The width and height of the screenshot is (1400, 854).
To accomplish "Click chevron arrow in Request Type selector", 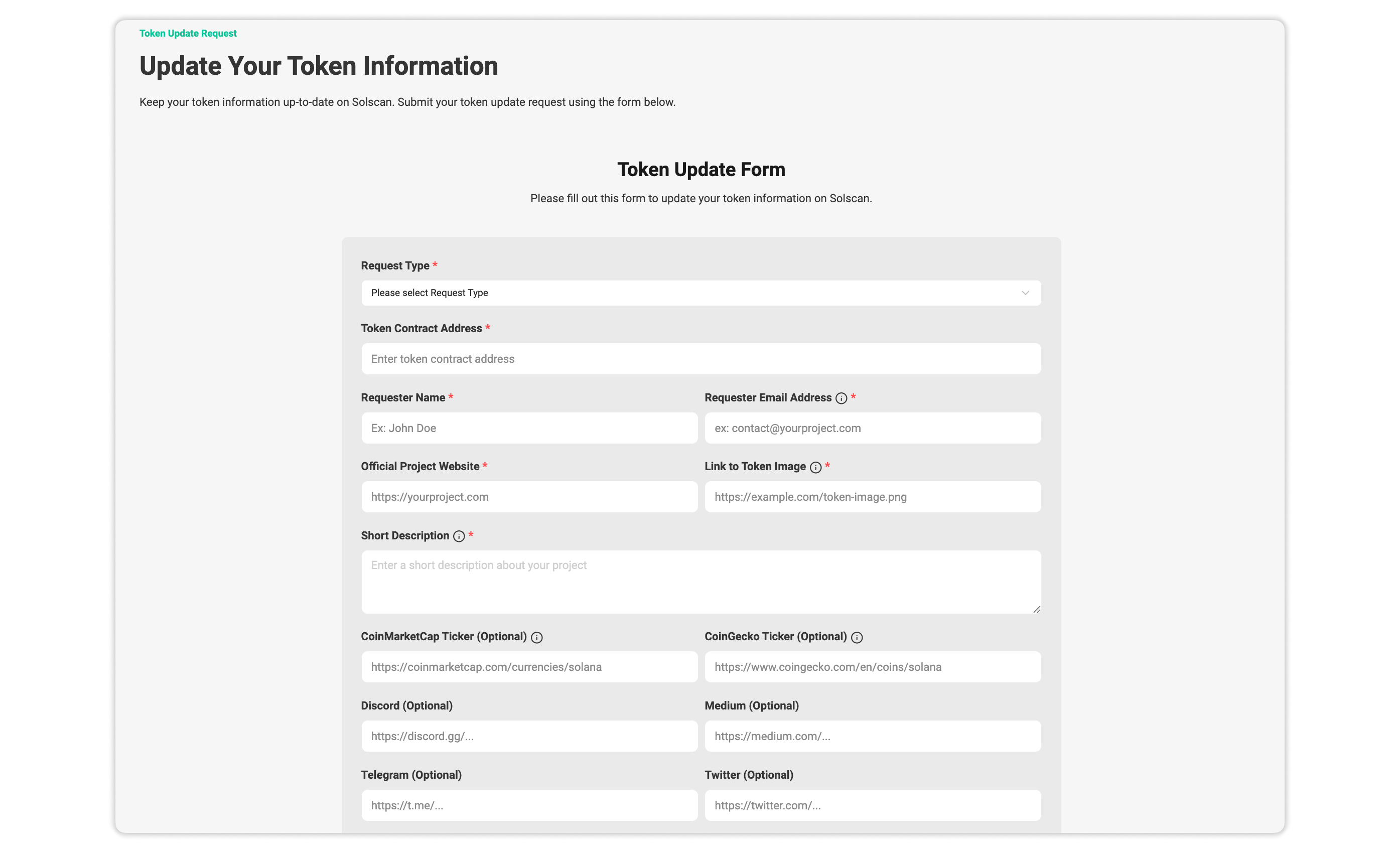I will point(1025,293).
